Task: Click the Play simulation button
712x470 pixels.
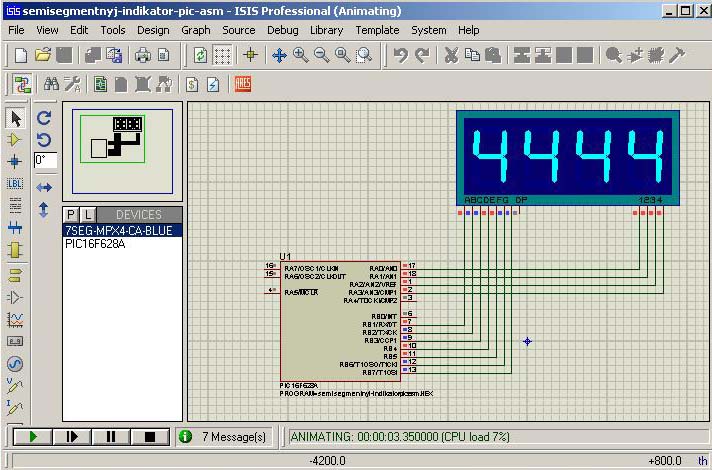Action: pyautogui.click(x=33, y=437)
